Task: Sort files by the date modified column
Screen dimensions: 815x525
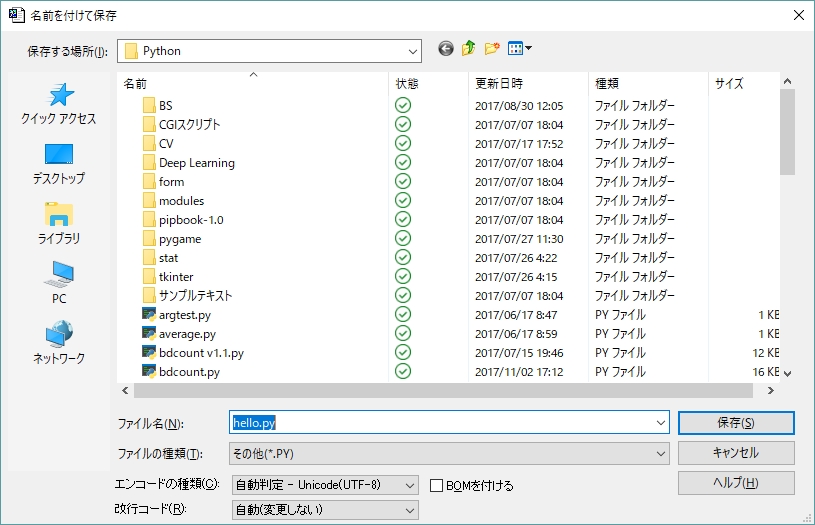Action: [498, 84]
